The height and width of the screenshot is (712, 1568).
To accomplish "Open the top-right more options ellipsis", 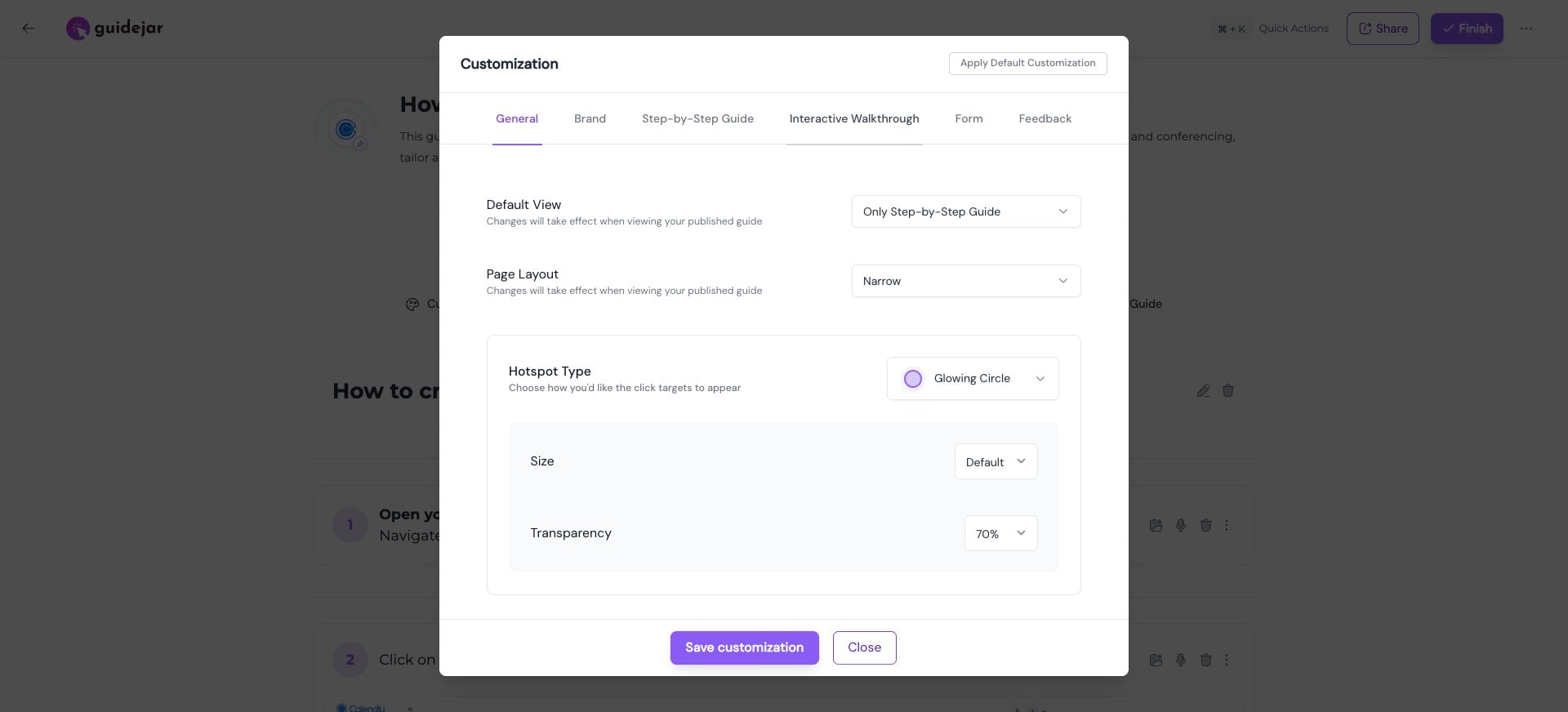I will (1526, 29).
